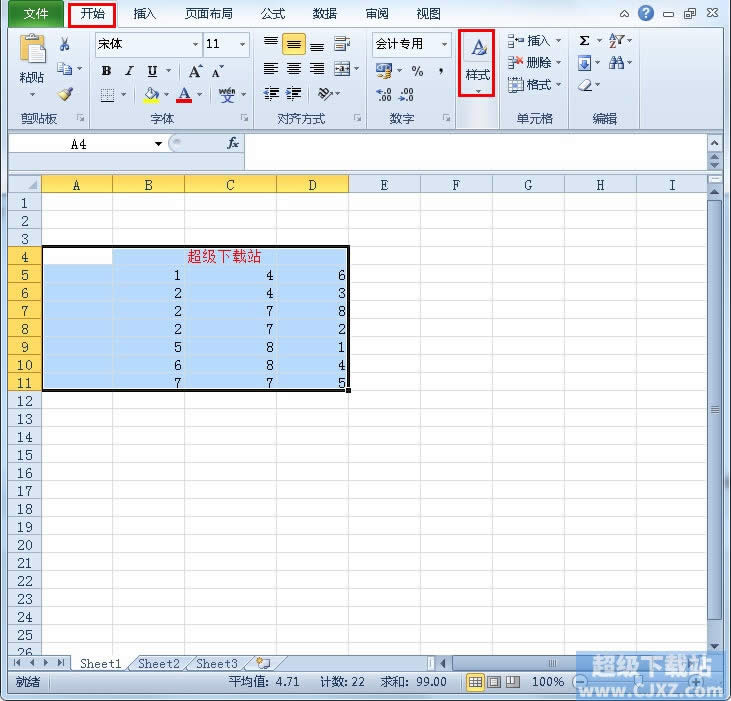
Task: Switch to Page Layout view button
Action: (x=494, y=682)
